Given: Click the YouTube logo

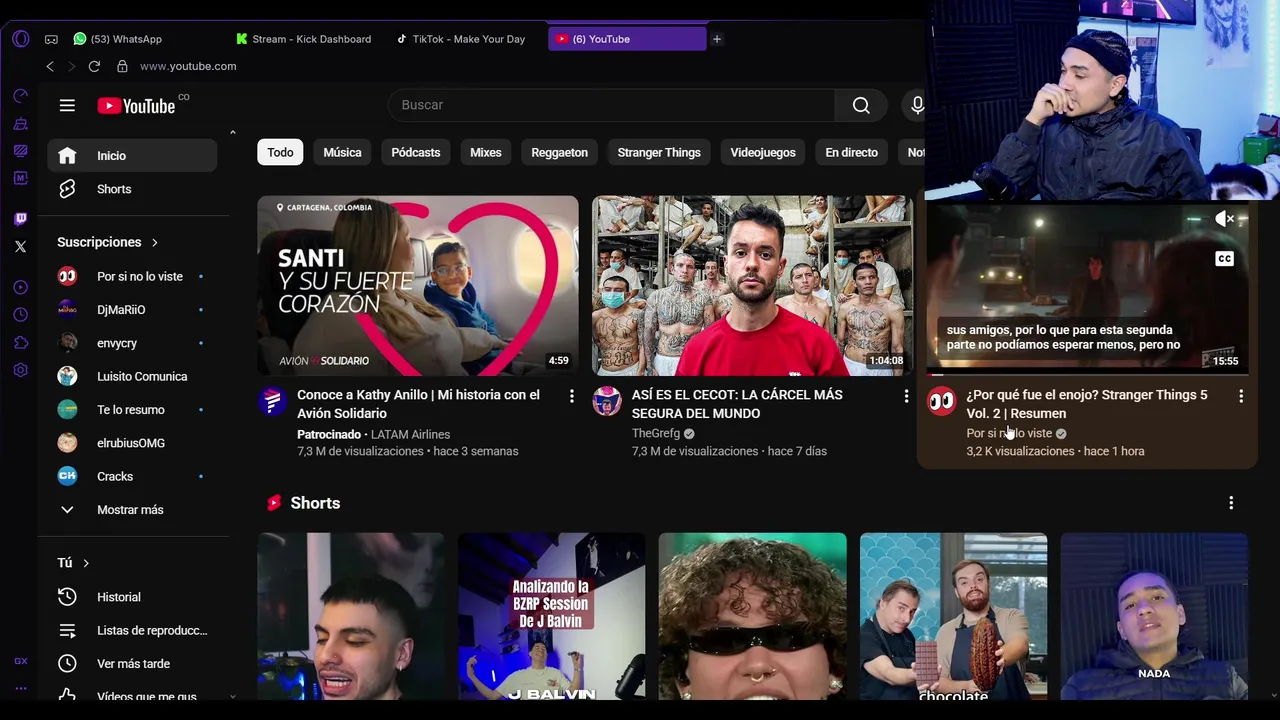Looking at the screenshot, I should [x=137, y=105].
